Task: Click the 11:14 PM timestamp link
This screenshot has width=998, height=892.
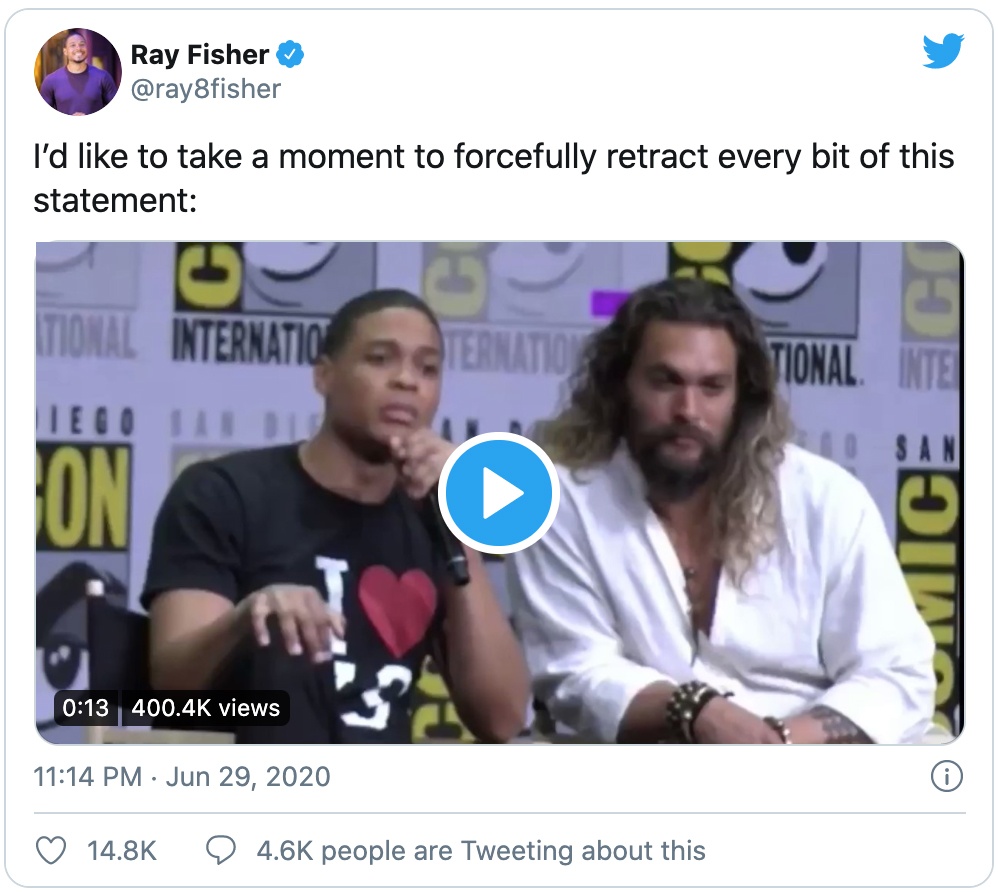Action: tap(86, 777)
